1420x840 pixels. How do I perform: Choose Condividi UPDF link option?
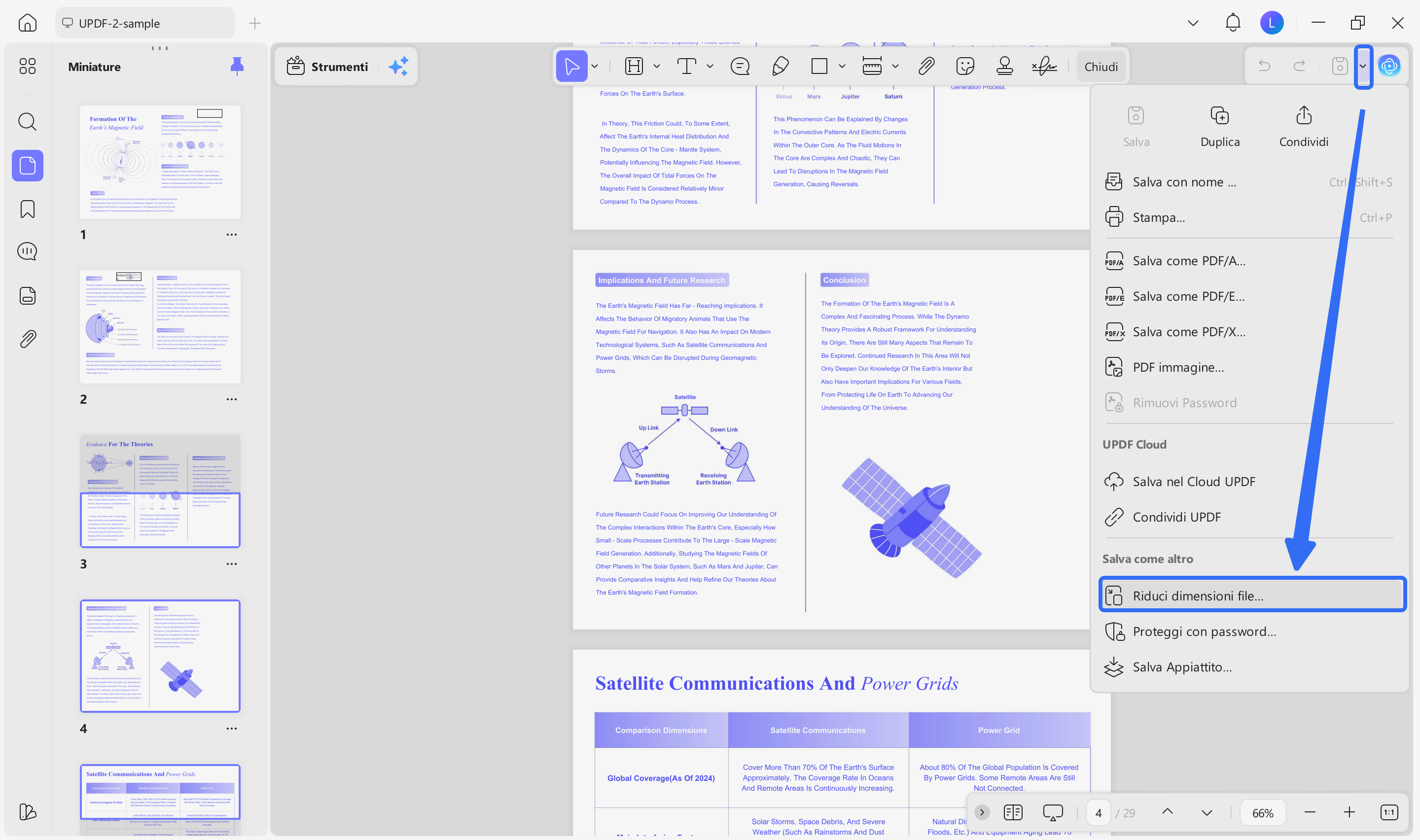click(1248, 517)
